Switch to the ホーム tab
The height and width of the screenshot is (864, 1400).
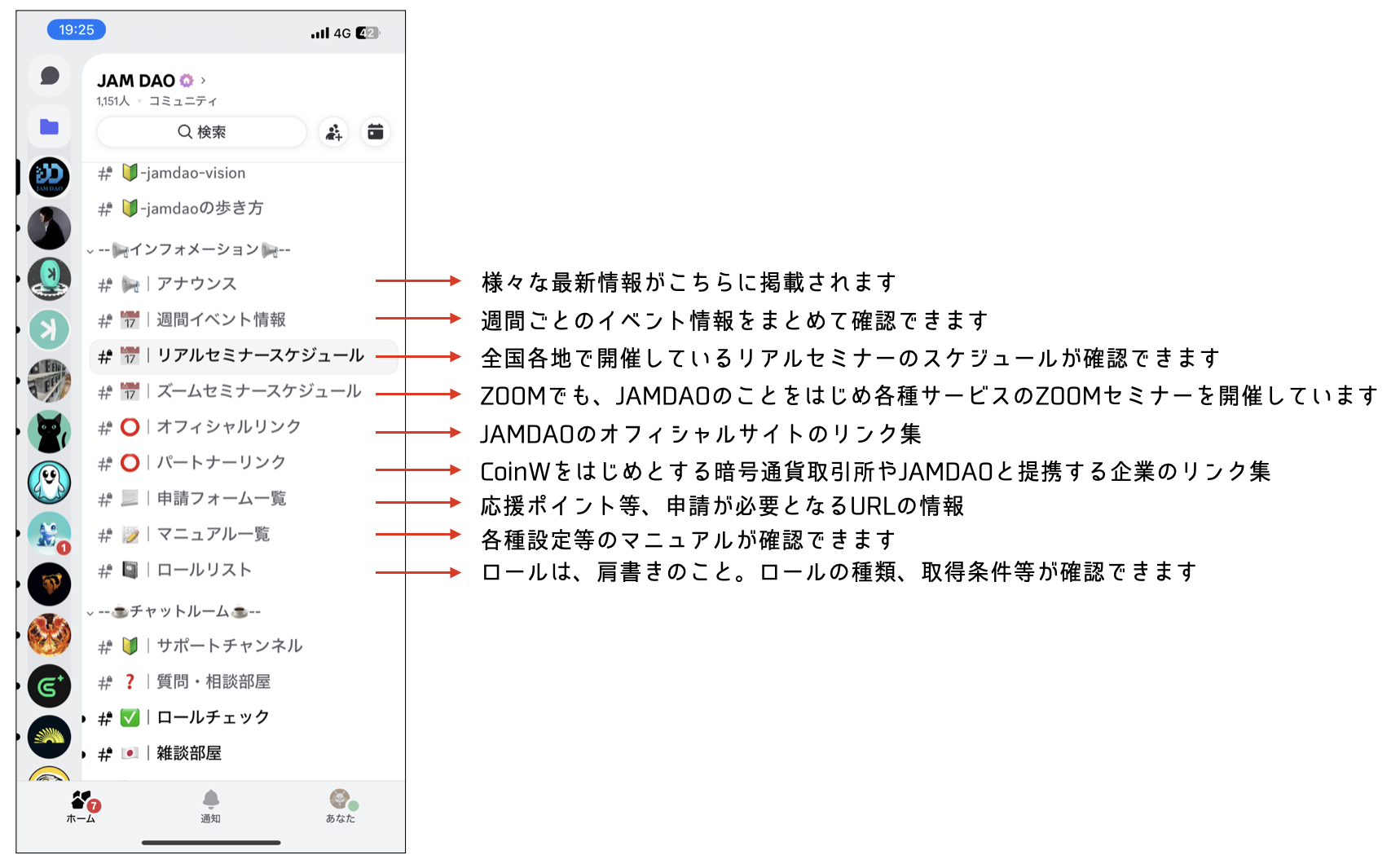(x=81, y=806)
